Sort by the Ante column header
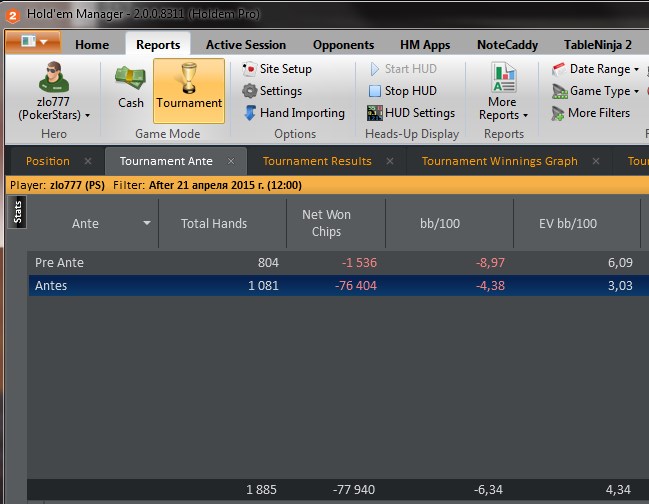The height and width of the screenshot is (504, 649). (x=85, y=223)
